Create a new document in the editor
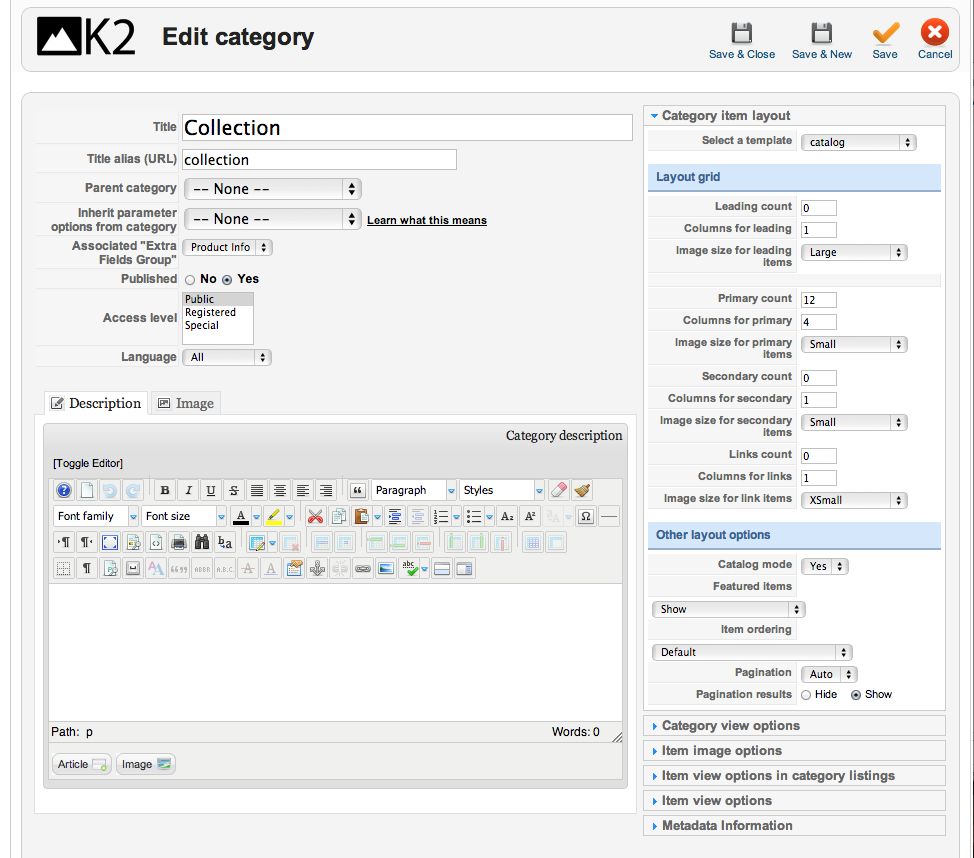The height and width of the screenshot is (858, 974). 87,490
